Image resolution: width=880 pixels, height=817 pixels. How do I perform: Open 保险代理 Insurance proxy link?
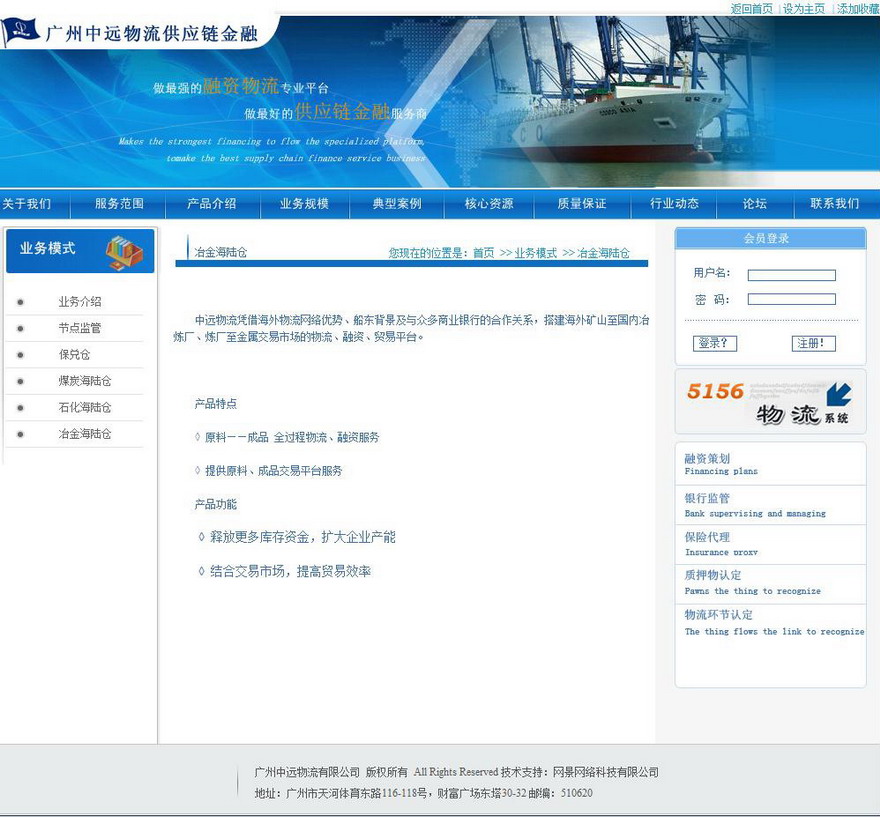(x=721, y=544)
